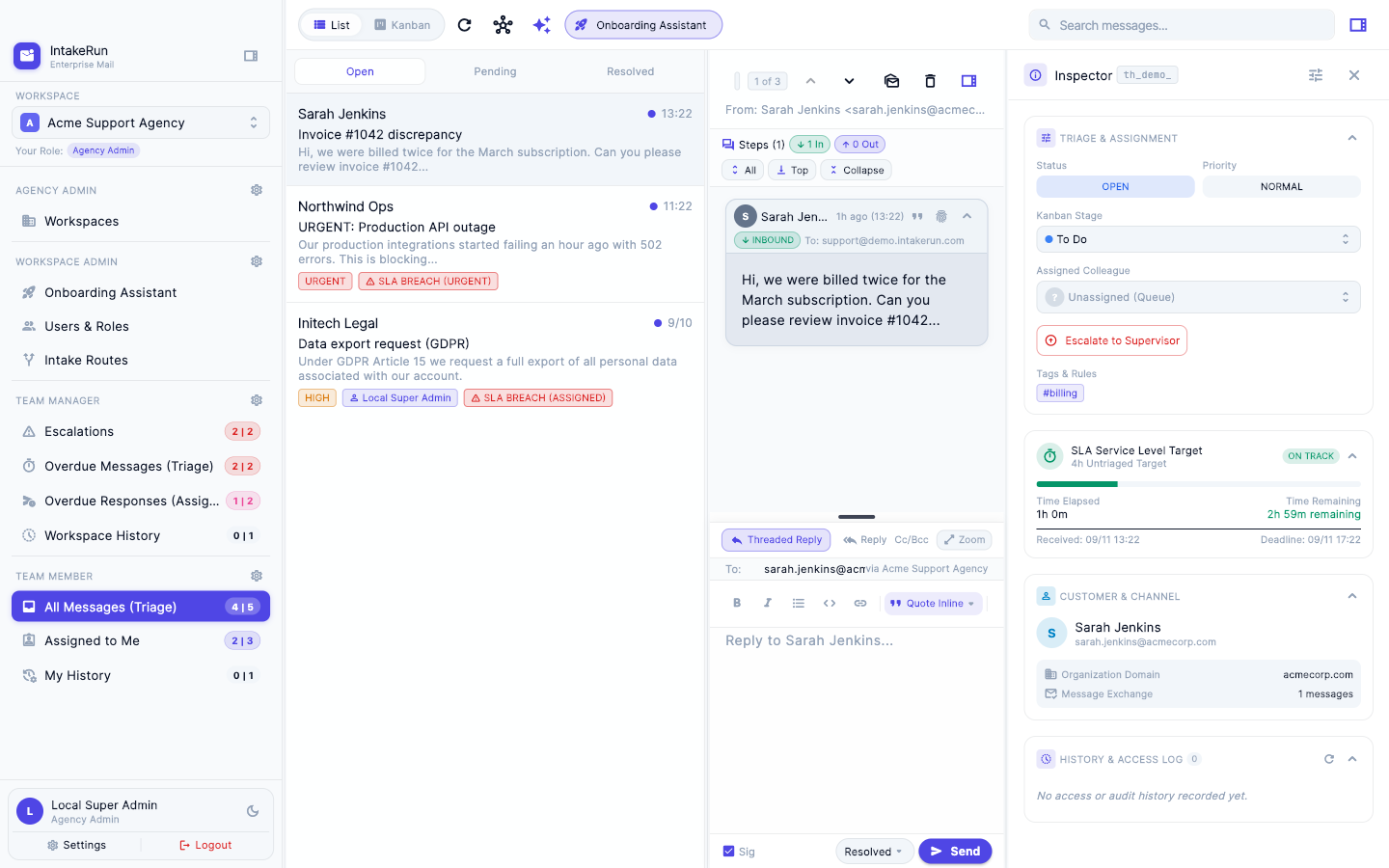Open the Acme Support Agency workspace selector
The width and height of the screenshot is (1389, 868).
(141, 122)
